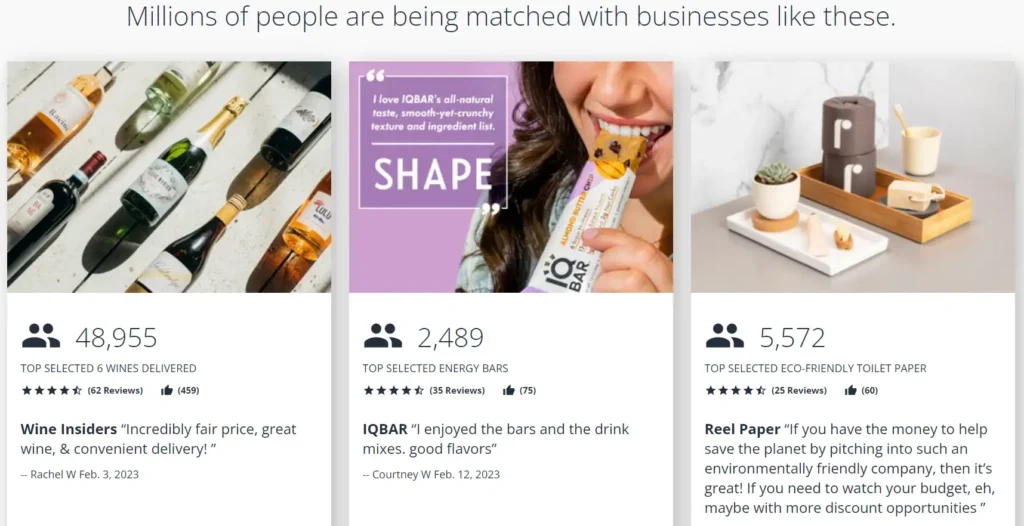
Task: Click the people icon beside 48,955
Action: pyautogui.click(x=40, y=337)
